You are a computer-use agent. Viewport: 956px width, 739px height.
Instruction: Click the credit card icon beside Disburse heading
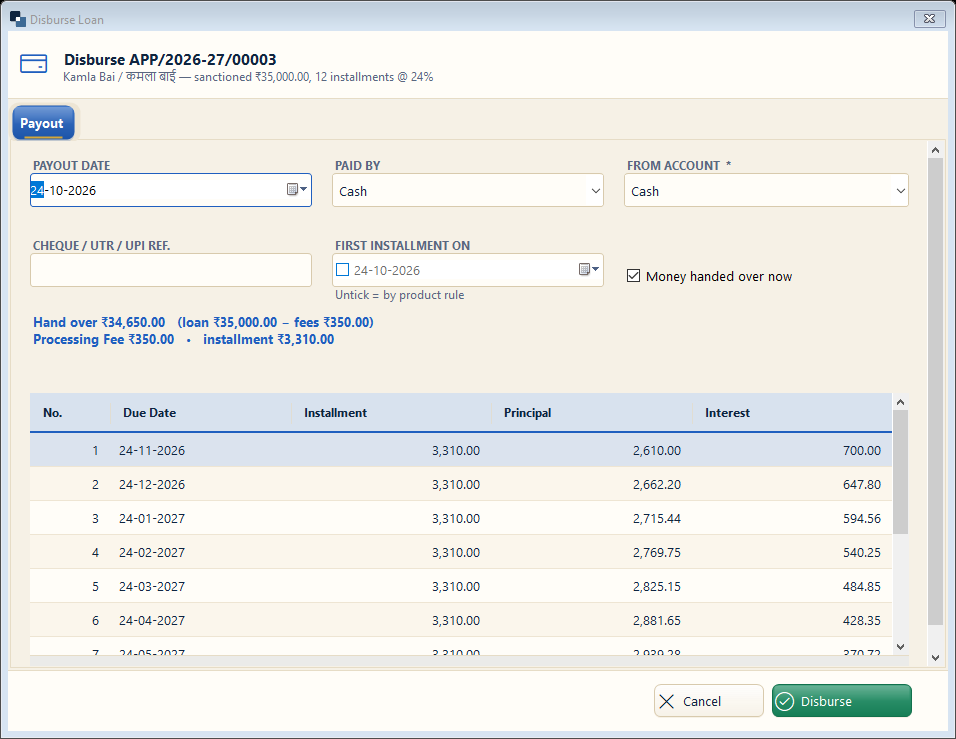click(34, 63)
